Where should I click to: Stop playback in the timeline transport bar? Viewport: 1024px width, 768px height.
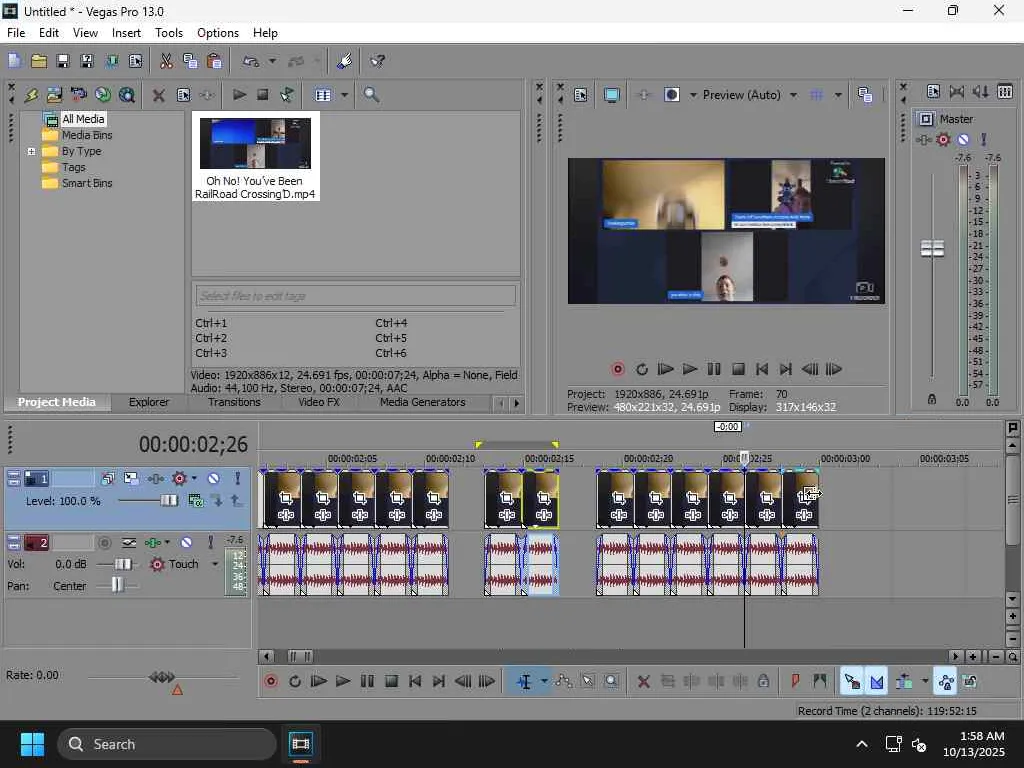tap(391, 682)
